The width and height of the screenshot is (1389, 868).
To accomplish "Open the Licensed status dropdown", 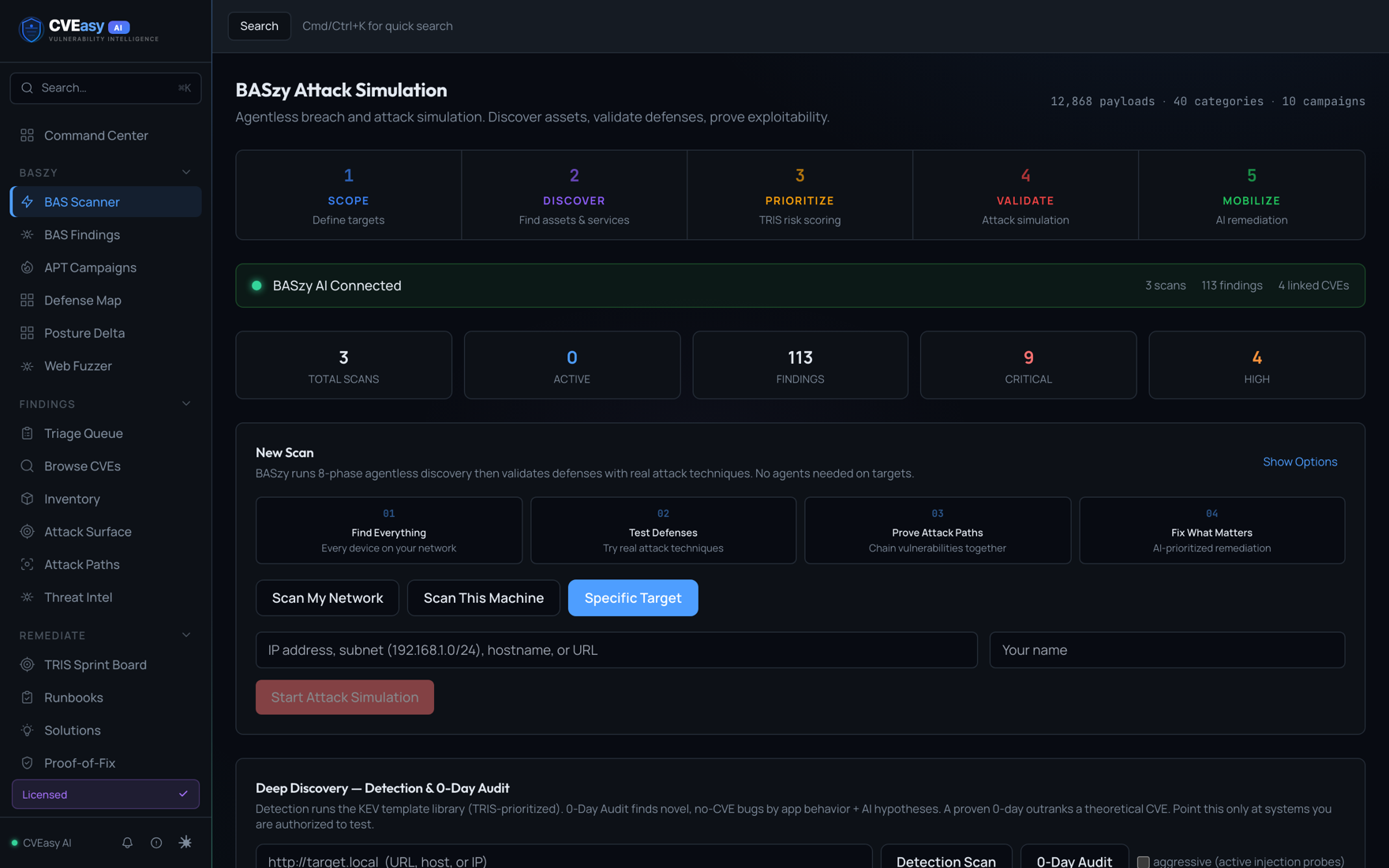I will (x=106, y=795).
